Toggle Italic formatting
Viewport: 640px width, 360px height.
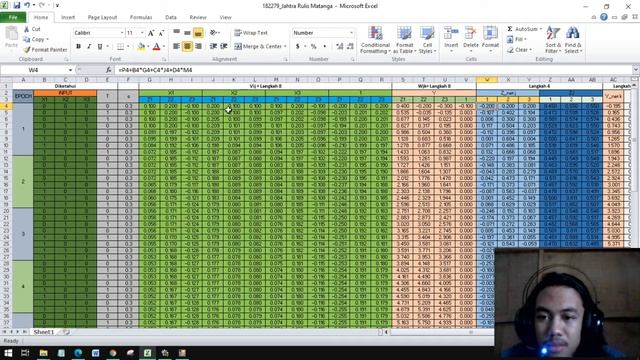[x=89, y=47]
